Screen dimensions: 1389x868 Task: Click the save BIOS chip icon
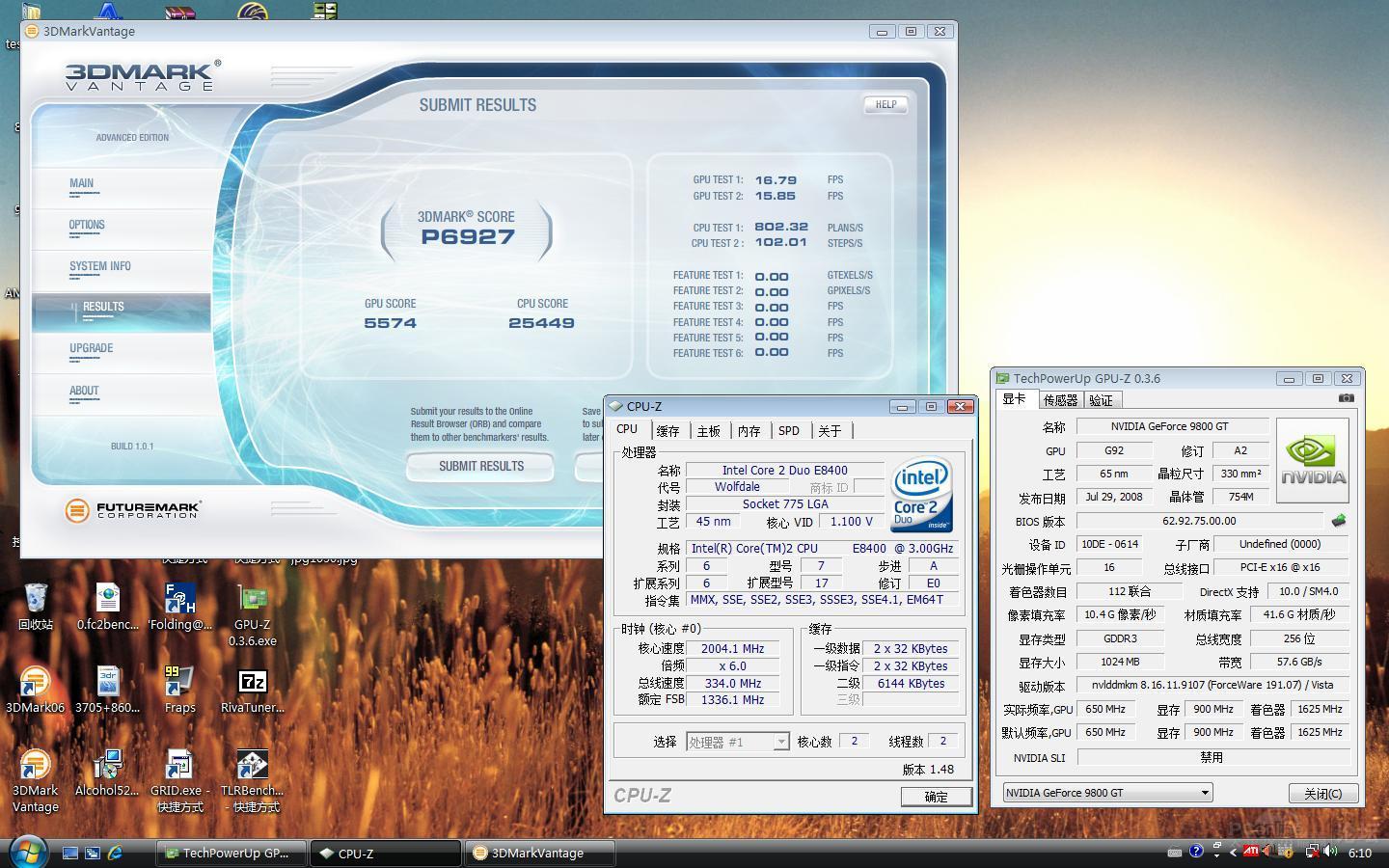[1338, 521]
